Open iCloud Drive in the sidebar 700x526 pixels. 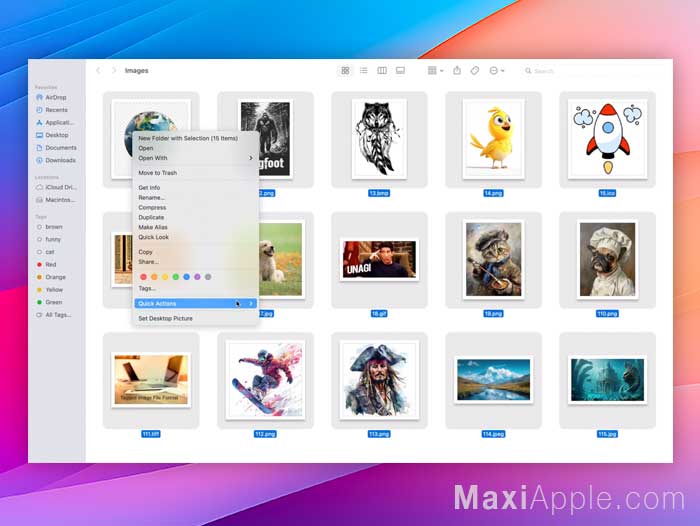(56, 187)
